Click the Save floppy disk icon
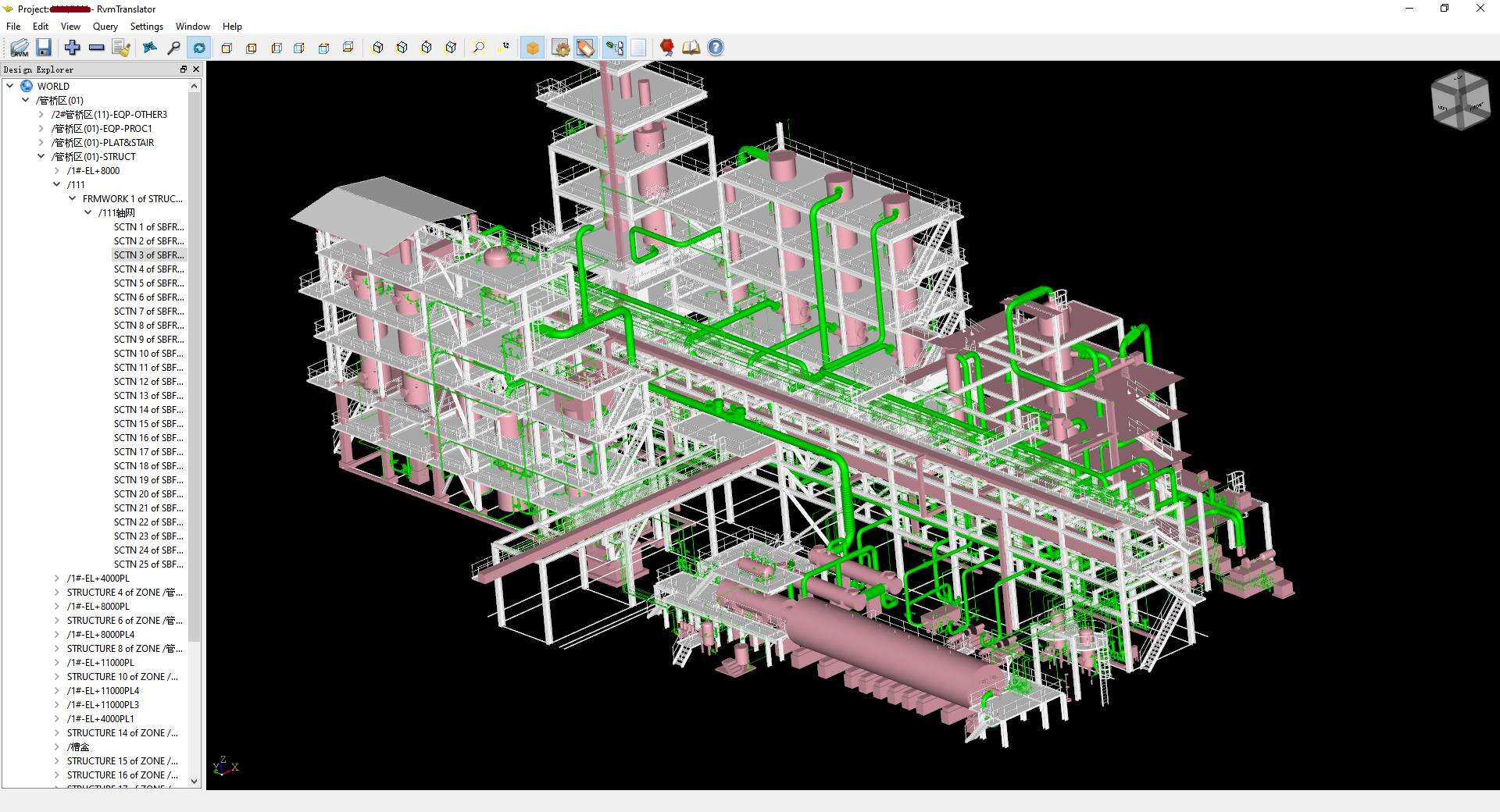 [x=44, y=48]
